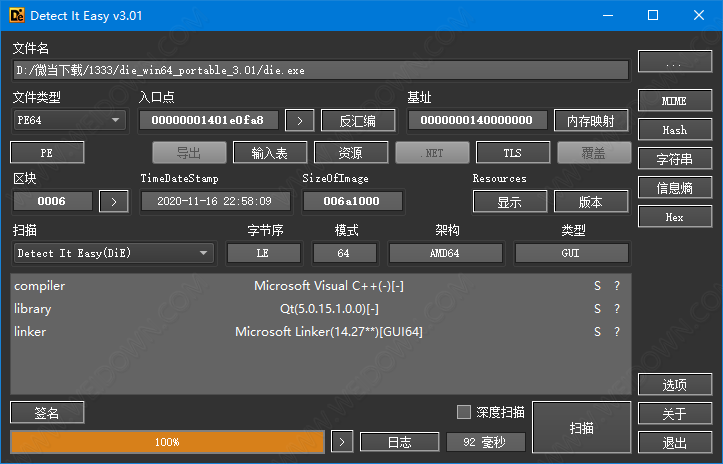
Task: Open the 信息熵 entropy view
Action: point(675,188)
